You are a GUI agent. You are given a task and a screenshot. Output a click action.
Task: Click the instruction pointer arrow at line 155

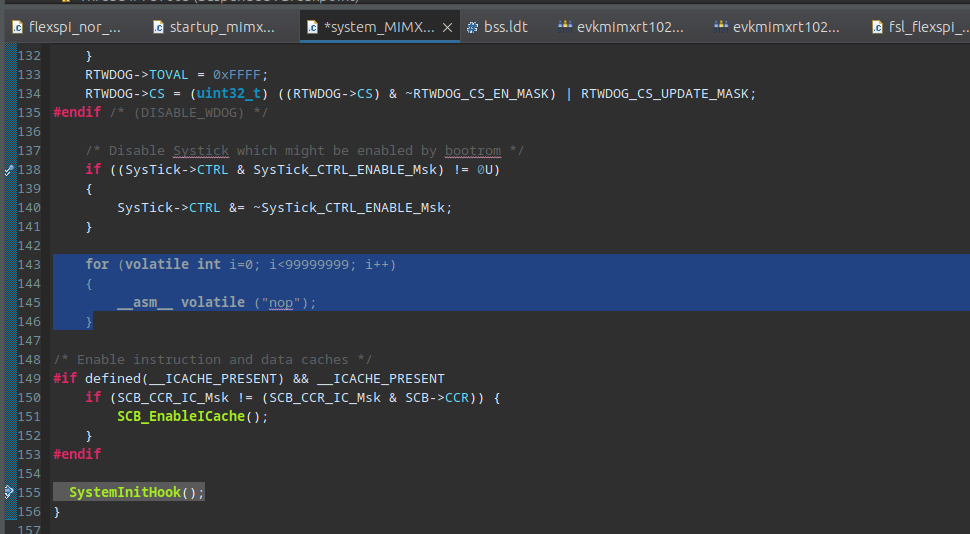10,492
